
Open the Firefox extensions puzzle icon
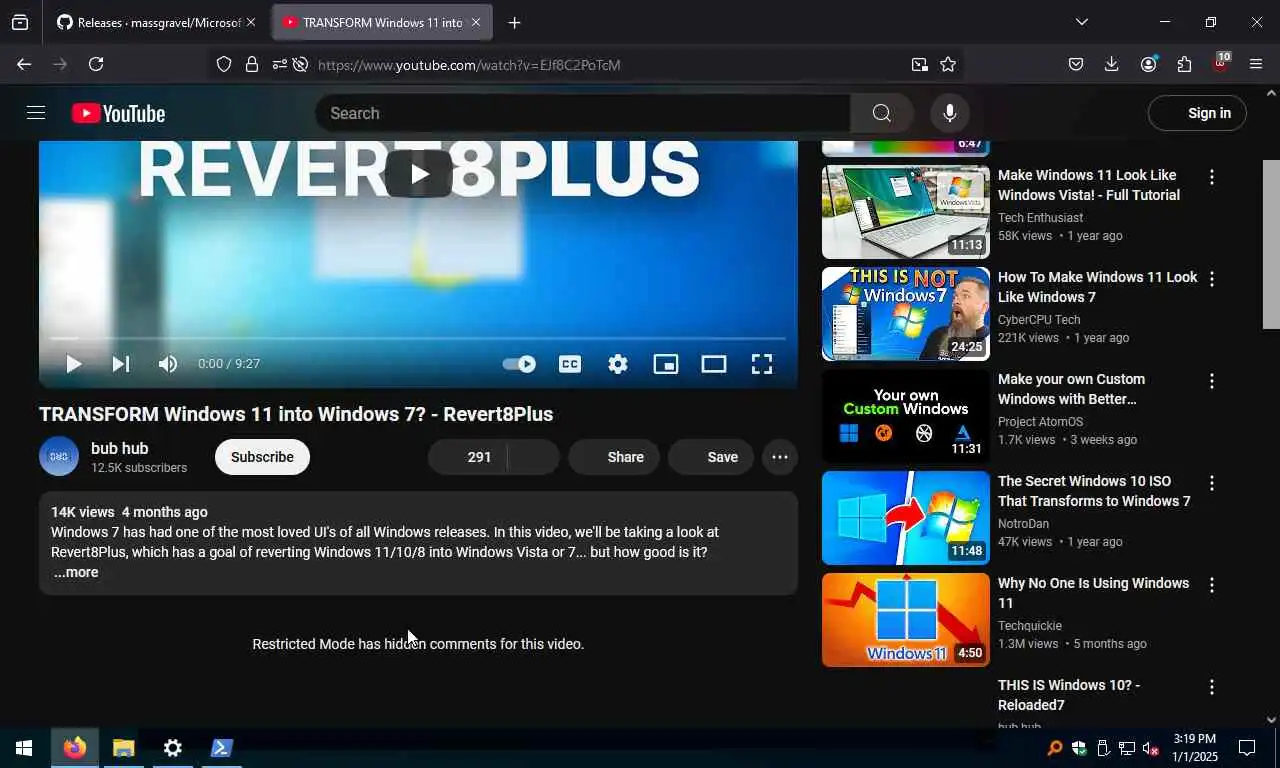(x=1184, y=64)
